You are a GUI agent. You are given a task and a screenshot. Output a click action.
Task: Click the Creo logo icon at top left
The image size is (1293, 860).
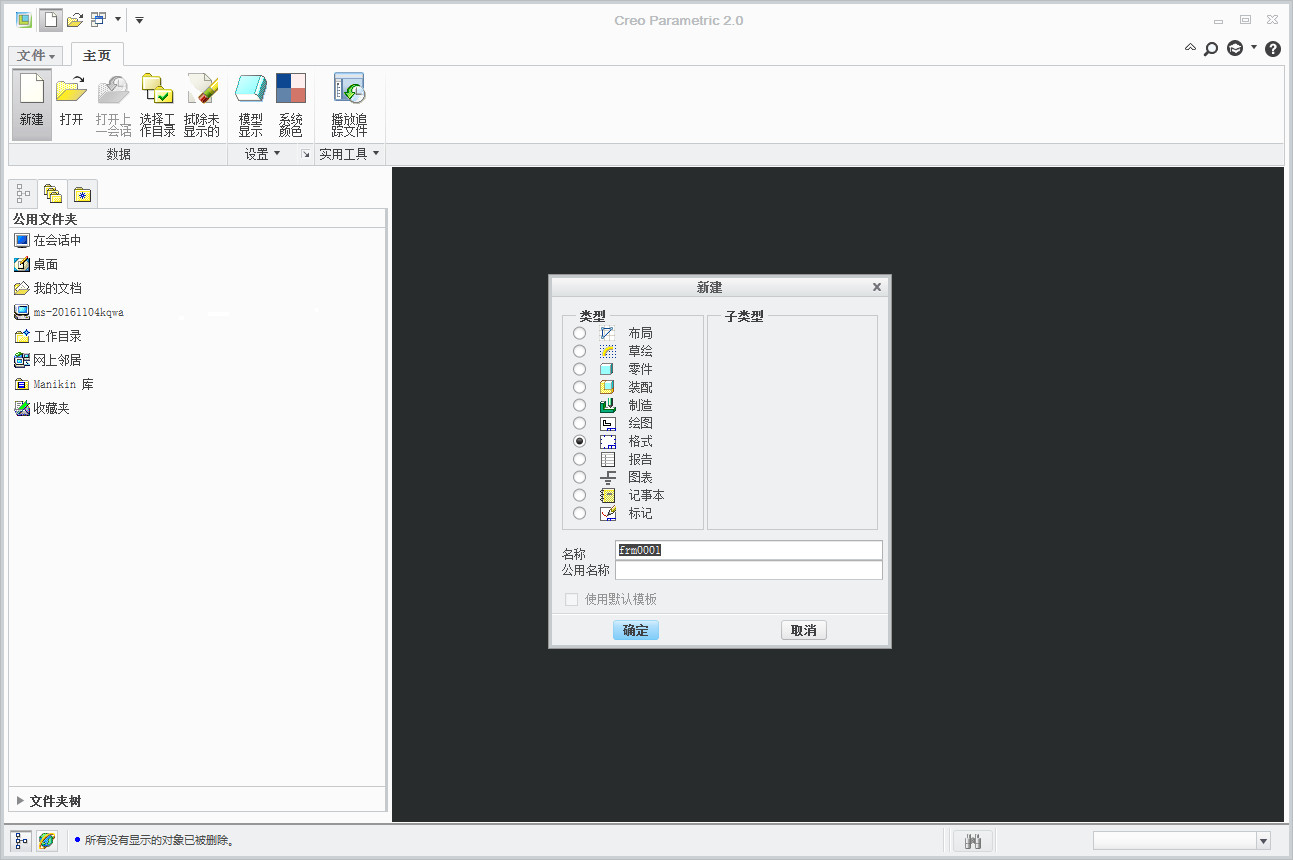24,20
